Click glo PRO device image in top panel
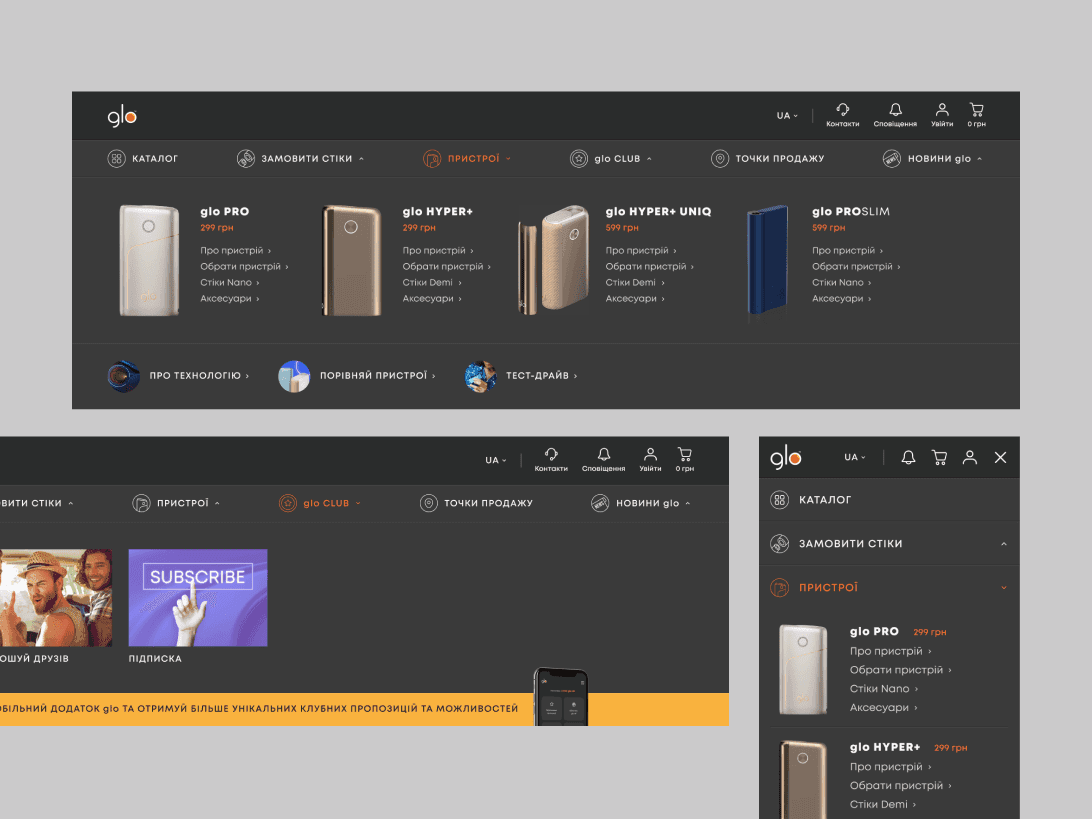The image size is (1092, 819). pyautogui.click(x=149, y=260)
